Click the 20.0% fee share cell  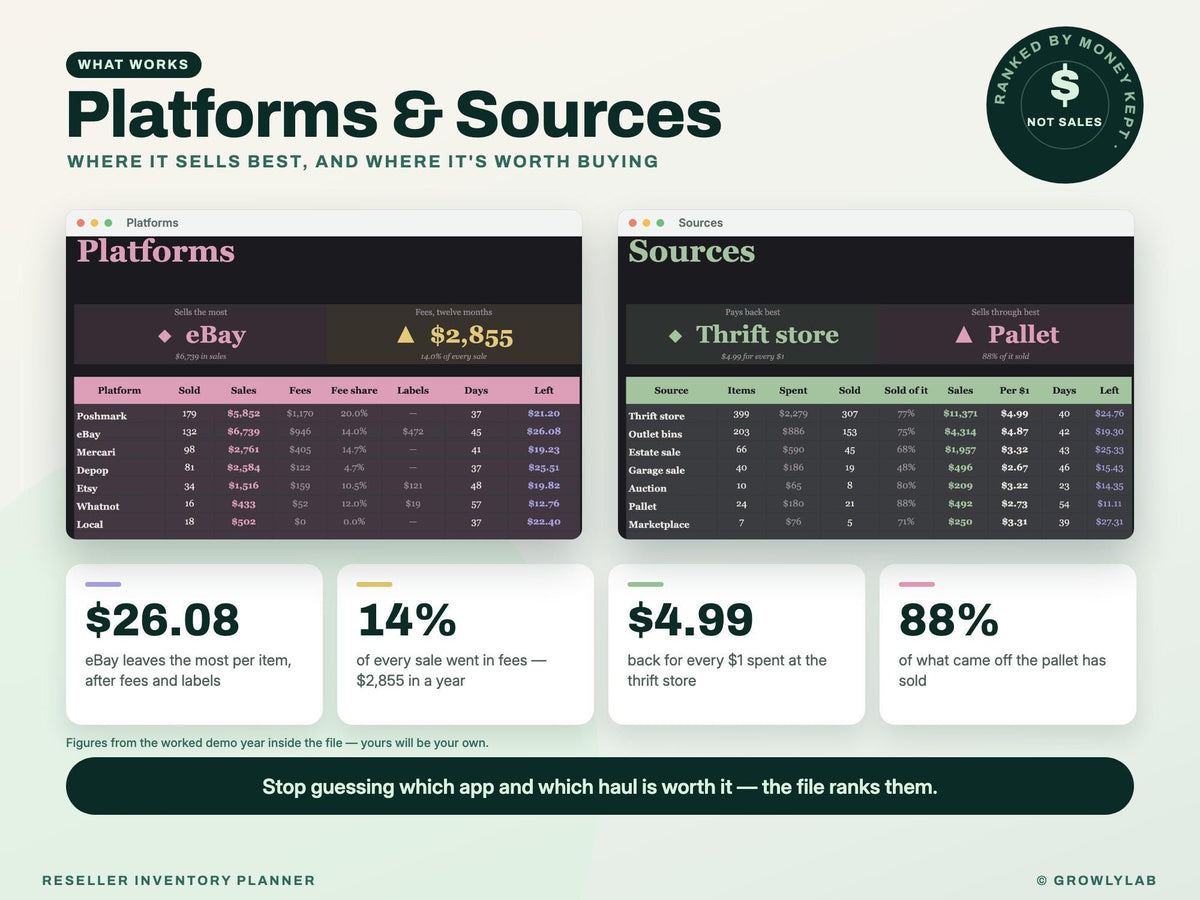click(354, 413)
